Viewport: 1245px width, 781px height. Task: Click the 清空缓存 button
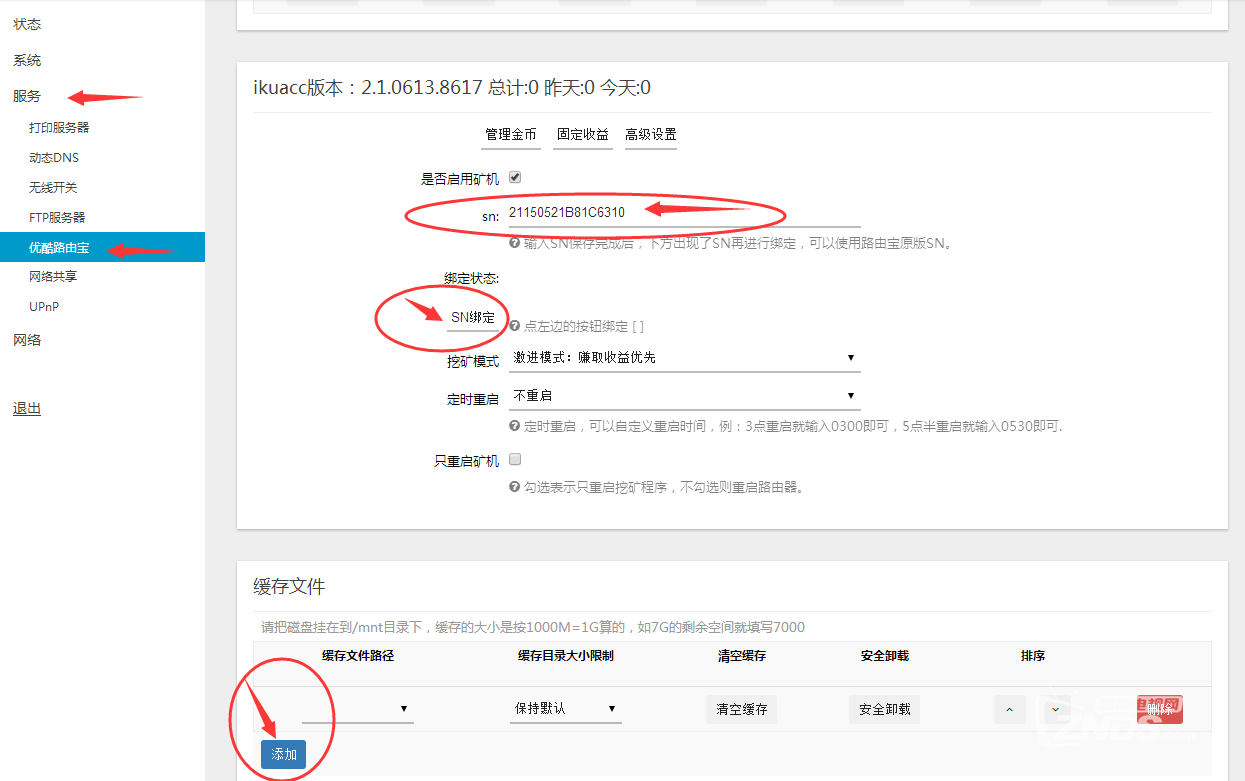click(x=742, y=709)
